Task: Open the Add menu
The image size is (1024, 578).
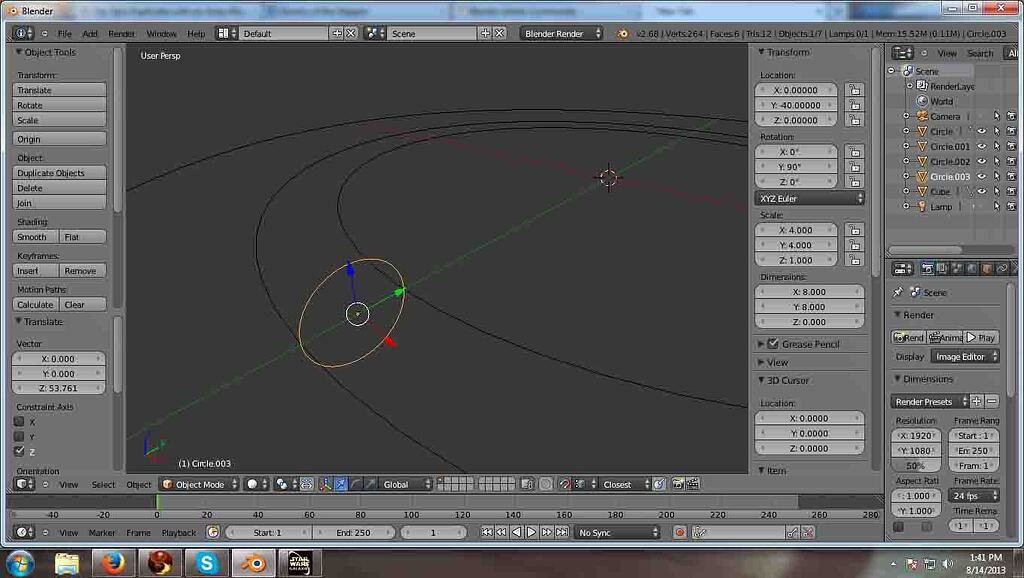Action: click(89, 33)
